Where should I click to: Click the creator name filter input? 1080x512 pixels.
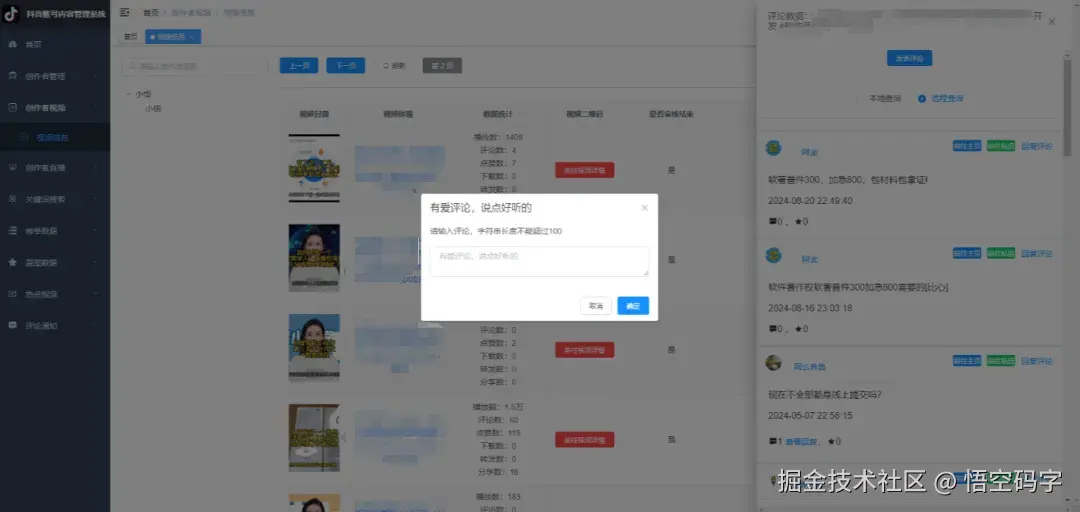pyautogui.click(x=194, y=67)
